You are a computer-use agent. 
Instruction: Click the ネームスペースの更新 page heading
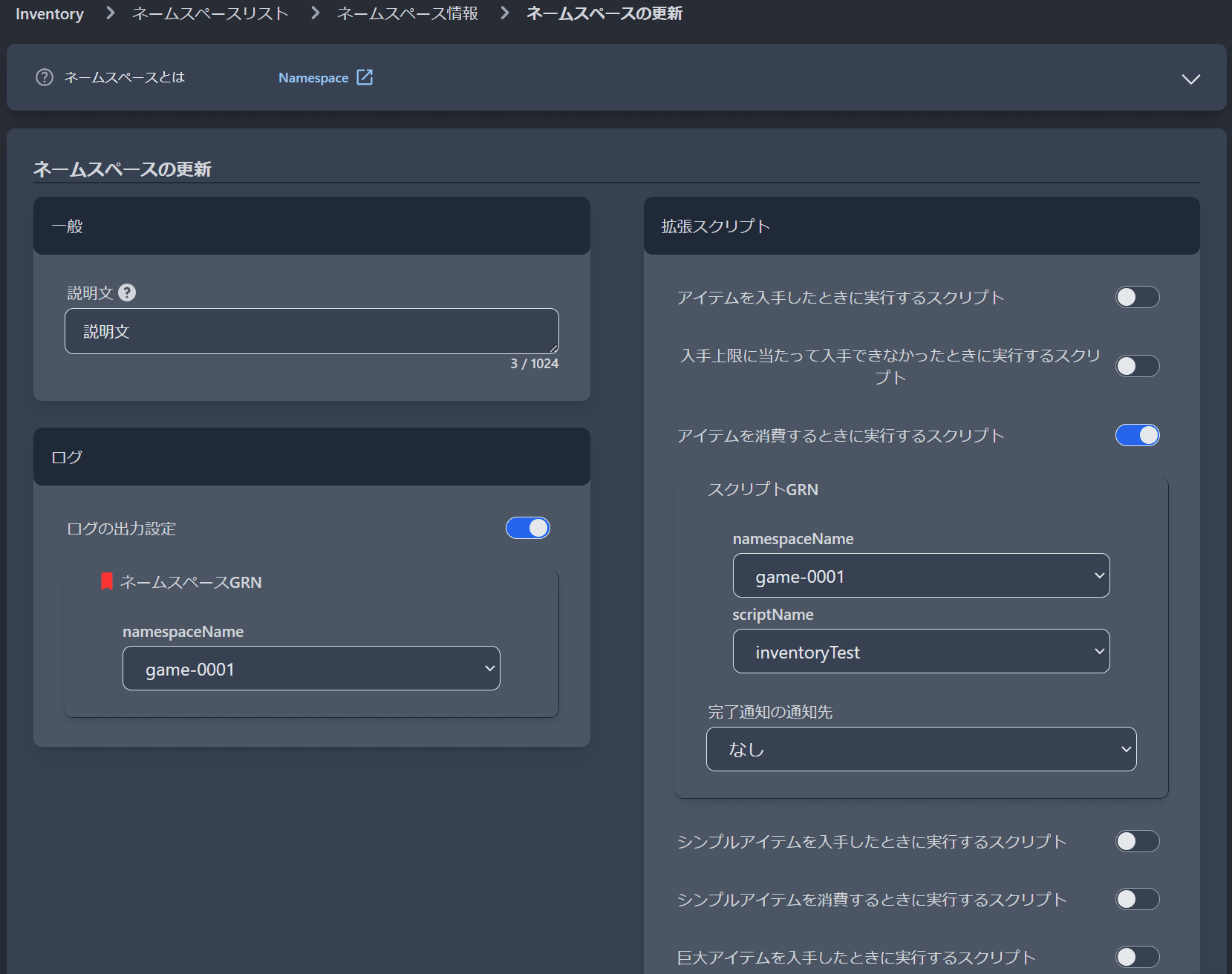click(123, 169)
